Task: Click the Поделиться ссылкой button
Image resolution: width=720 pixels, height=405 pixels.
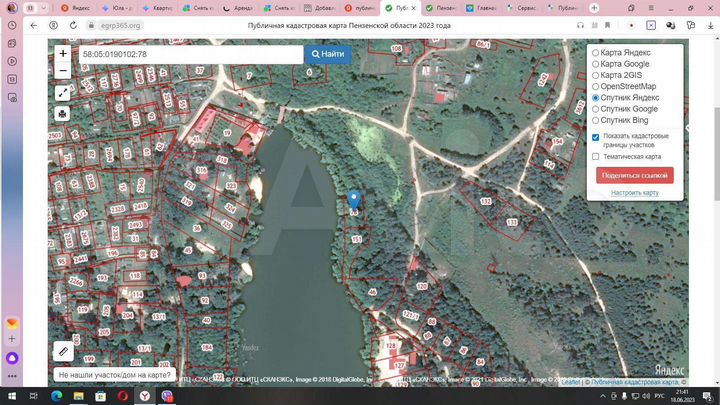Action: (x=635, y=175)
